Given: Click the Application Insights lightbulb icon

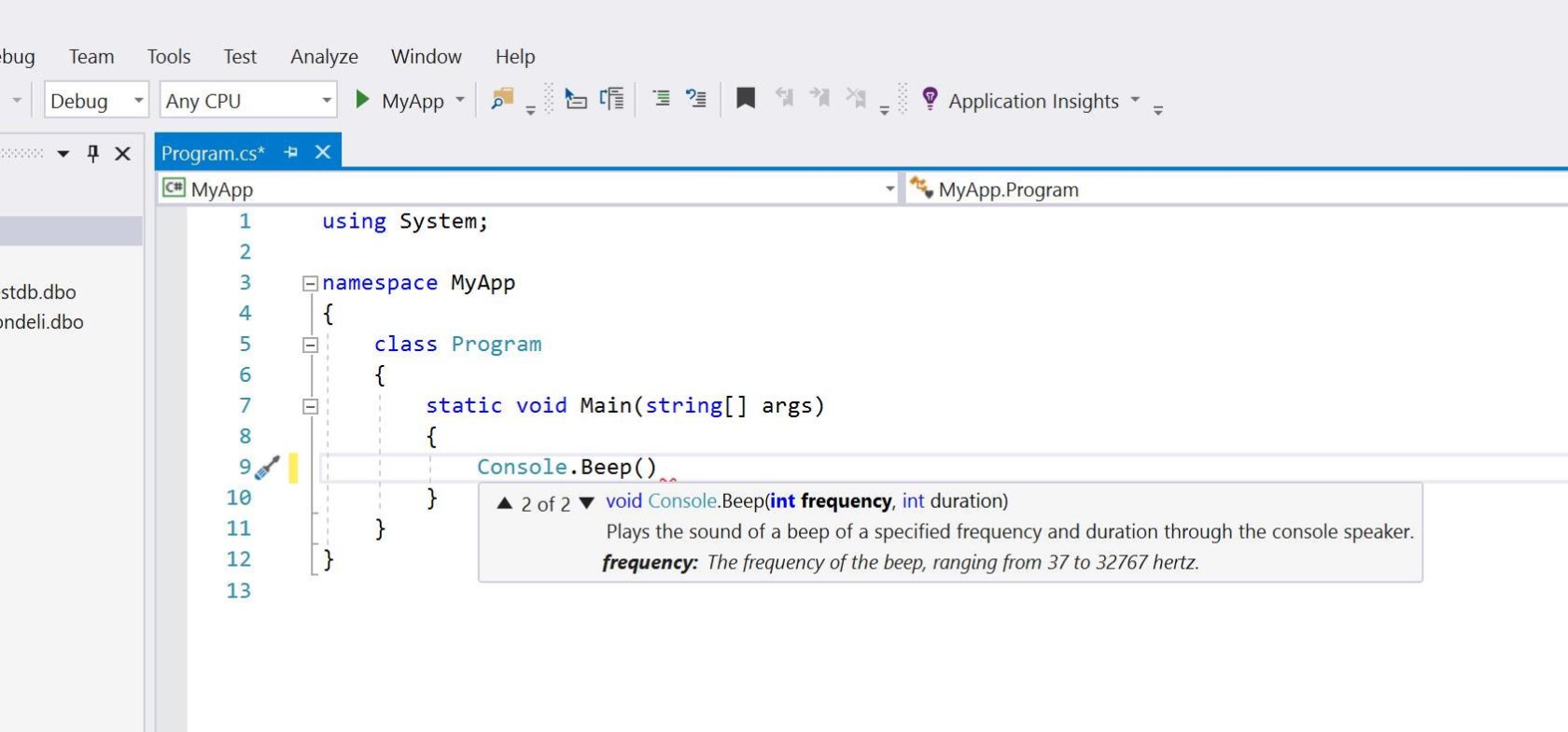Looking at the screenshot, I should pyautogui.click(x=930, y=99).
